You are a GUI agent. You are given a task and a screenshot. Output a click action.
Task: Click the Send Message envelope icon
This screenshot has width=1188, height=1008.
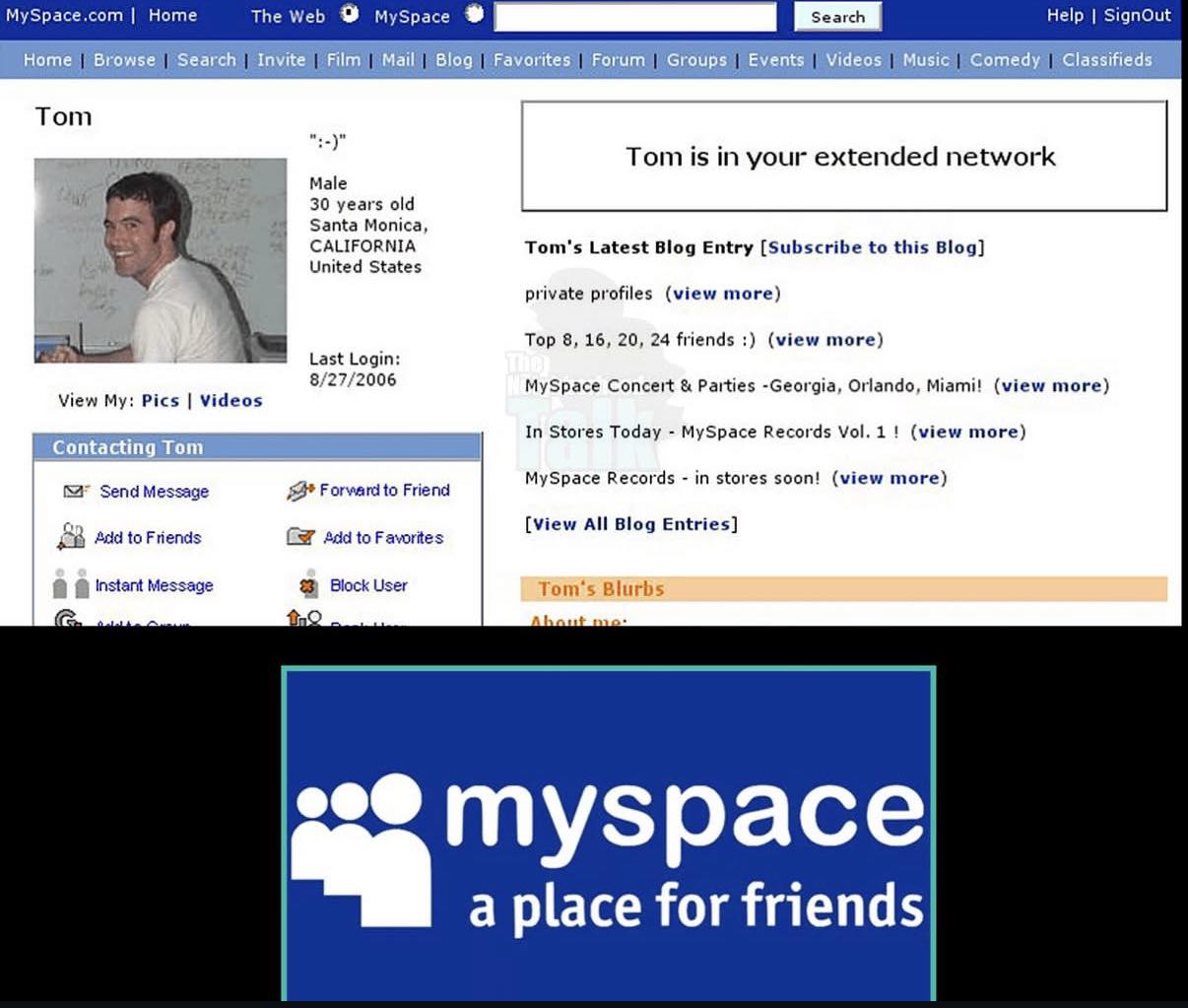click(x=76, y=491)
